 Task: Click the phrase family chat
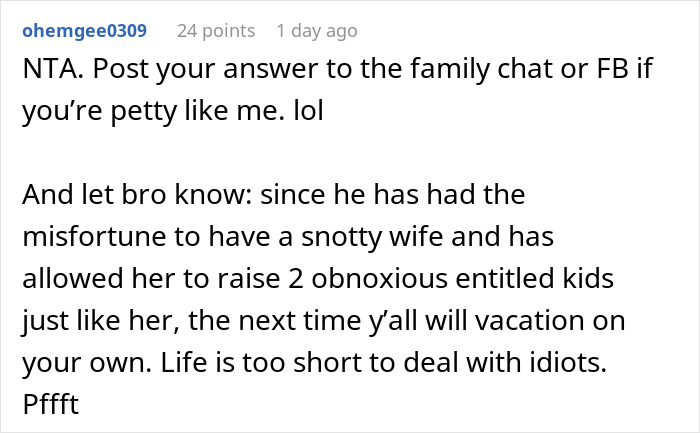481,69
